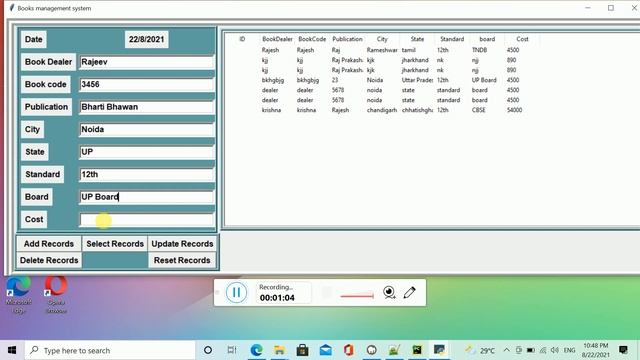This screenshot has height=360, width=640.
Task: Click the City column header in table
Action: click(382, 39)
